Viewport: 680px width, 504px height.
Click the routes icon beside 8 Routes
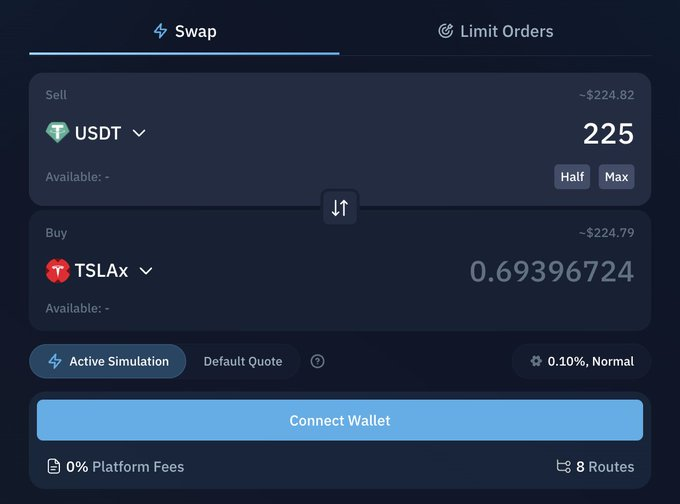coord(564,466)
